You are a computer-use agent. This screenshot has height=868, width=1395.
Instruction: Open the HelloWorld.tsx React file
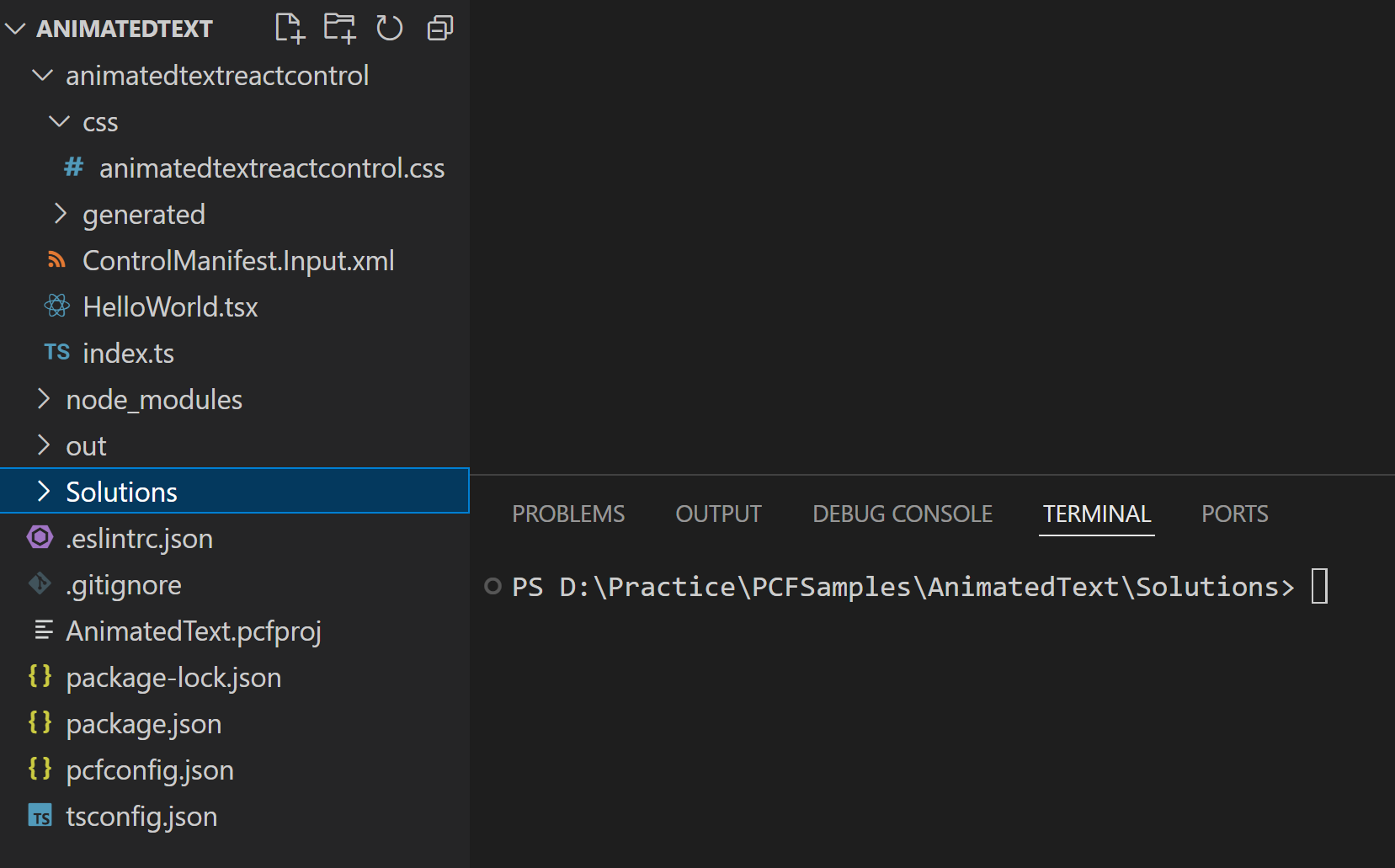click(x=170, y=307)
